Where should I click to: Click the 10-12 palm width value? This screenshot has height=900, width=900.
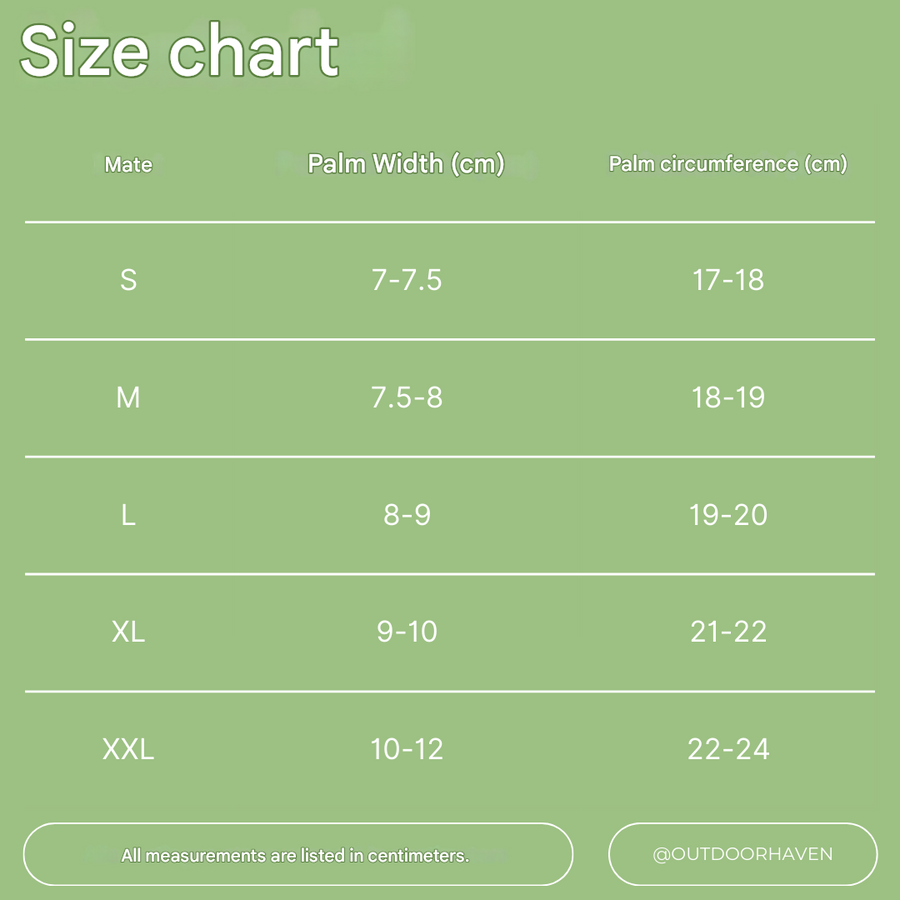[406, 749]
